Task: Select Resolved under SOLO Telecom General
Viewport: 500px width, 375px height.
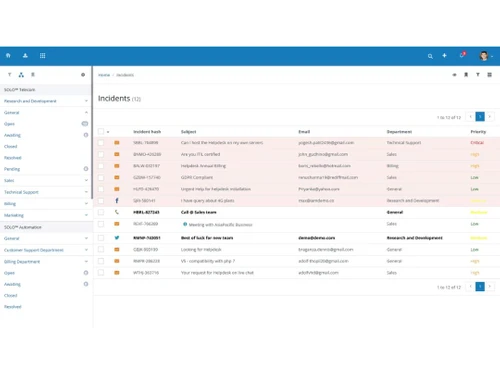Action: coord(13,158)
